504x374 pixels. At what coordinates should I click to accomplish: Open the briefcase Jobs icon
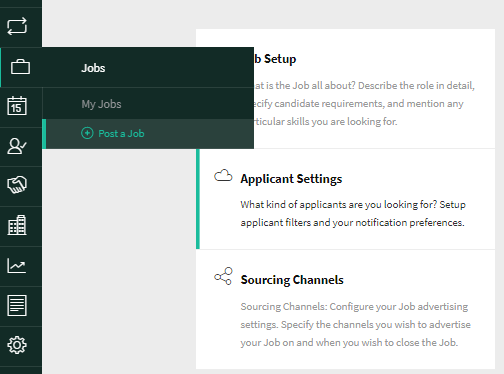pos(20,67)
